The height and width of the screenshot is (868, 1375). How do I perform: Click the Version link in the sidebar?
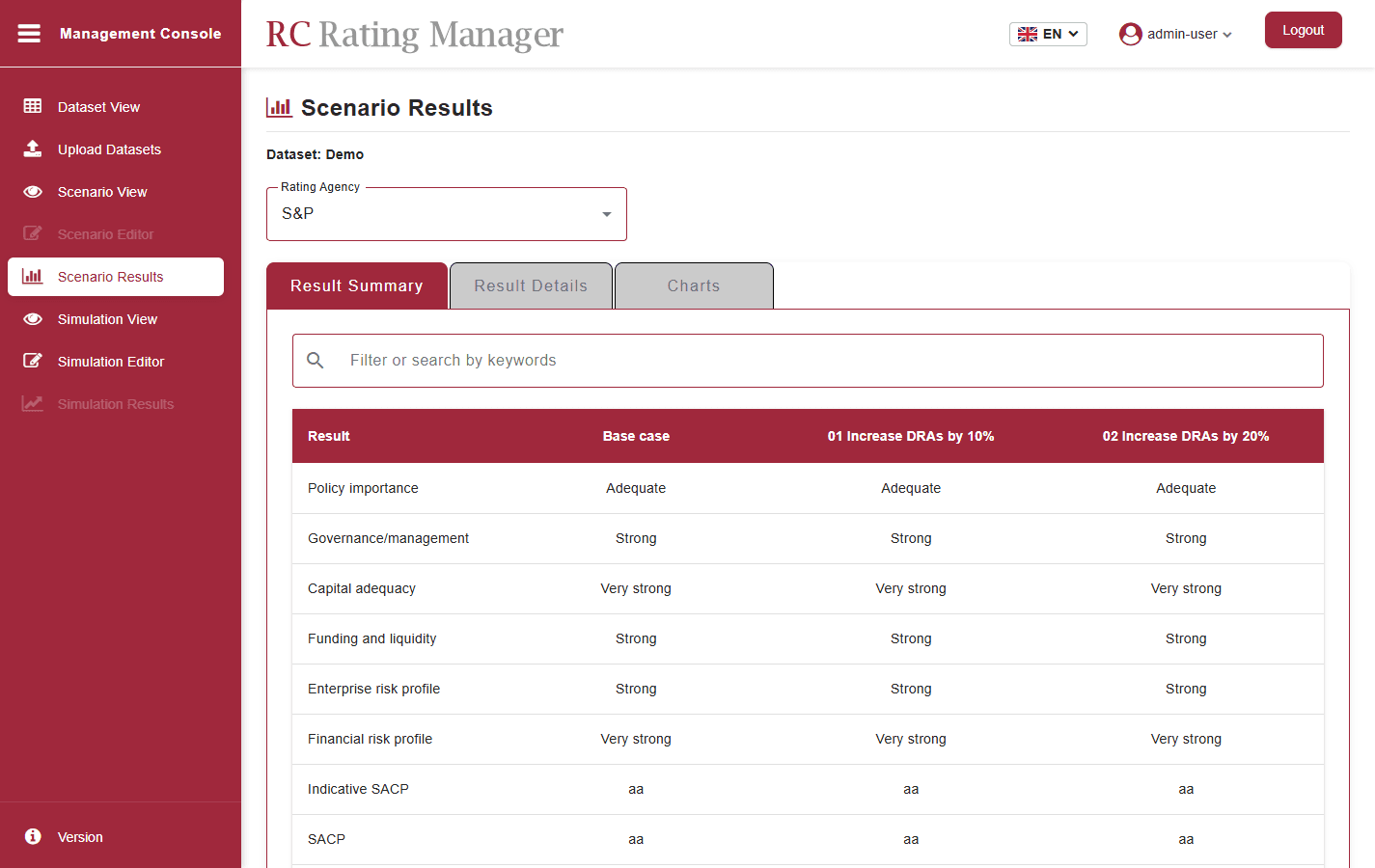pyautogui.click(x=80, y=837)
